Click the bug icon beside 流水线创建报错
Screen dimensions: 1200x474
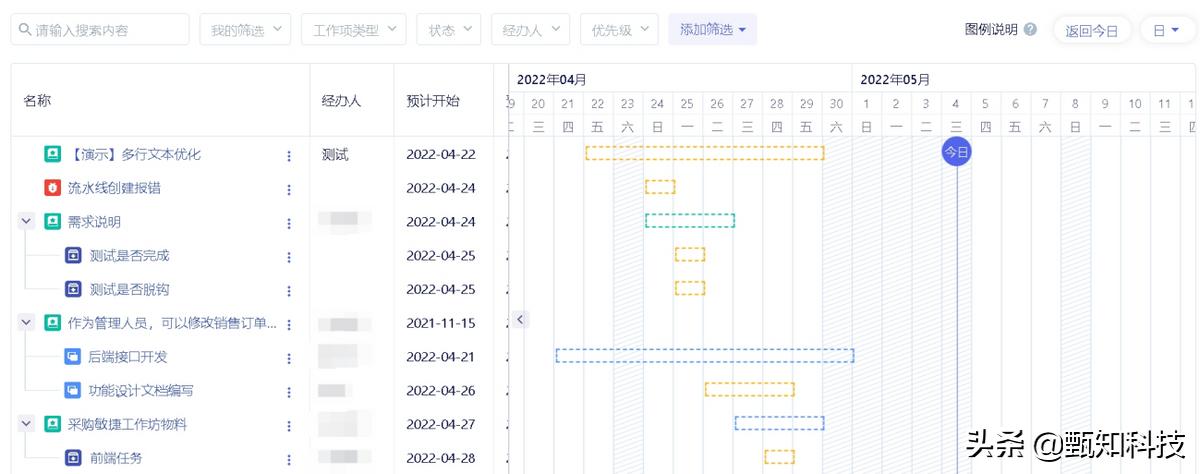pos(52,188)
